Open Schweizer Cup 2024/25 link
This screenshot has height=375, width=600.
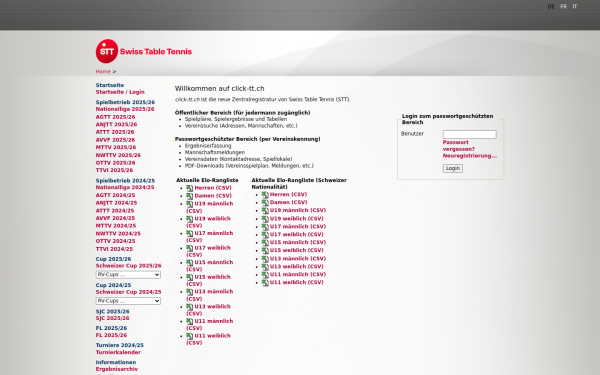point(129,292)
